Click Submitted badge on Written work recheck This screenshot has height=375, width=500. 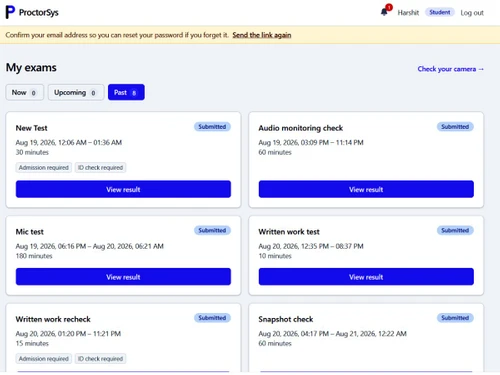(x=212, y=318)
